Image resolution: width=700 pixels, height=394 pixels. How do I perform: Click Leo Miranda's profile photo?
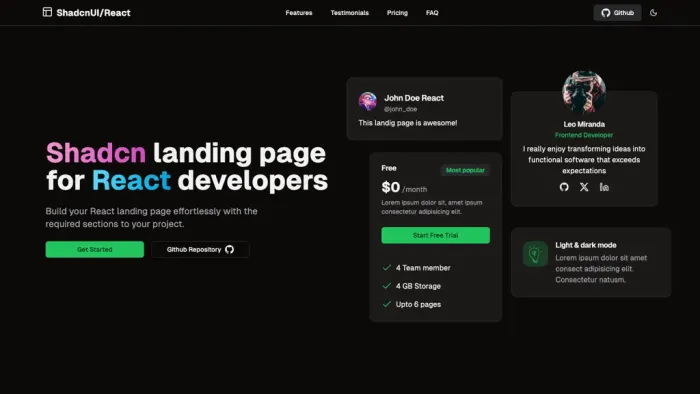point(584,92)
